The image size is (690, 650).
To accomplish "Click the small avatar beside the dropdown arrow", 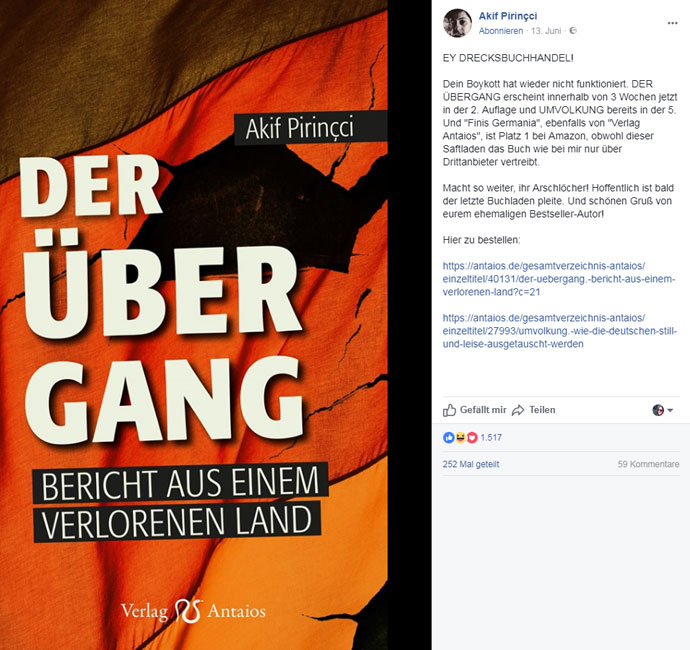I will pos(658,410).
